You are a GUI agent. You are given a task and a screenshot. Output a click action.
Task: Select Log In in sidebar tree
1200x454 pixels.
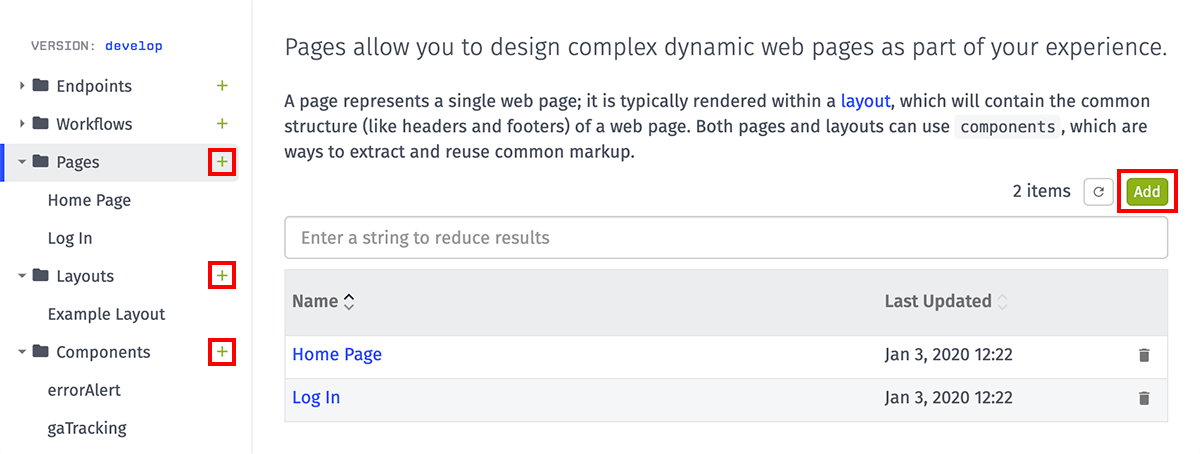point(70,238)
